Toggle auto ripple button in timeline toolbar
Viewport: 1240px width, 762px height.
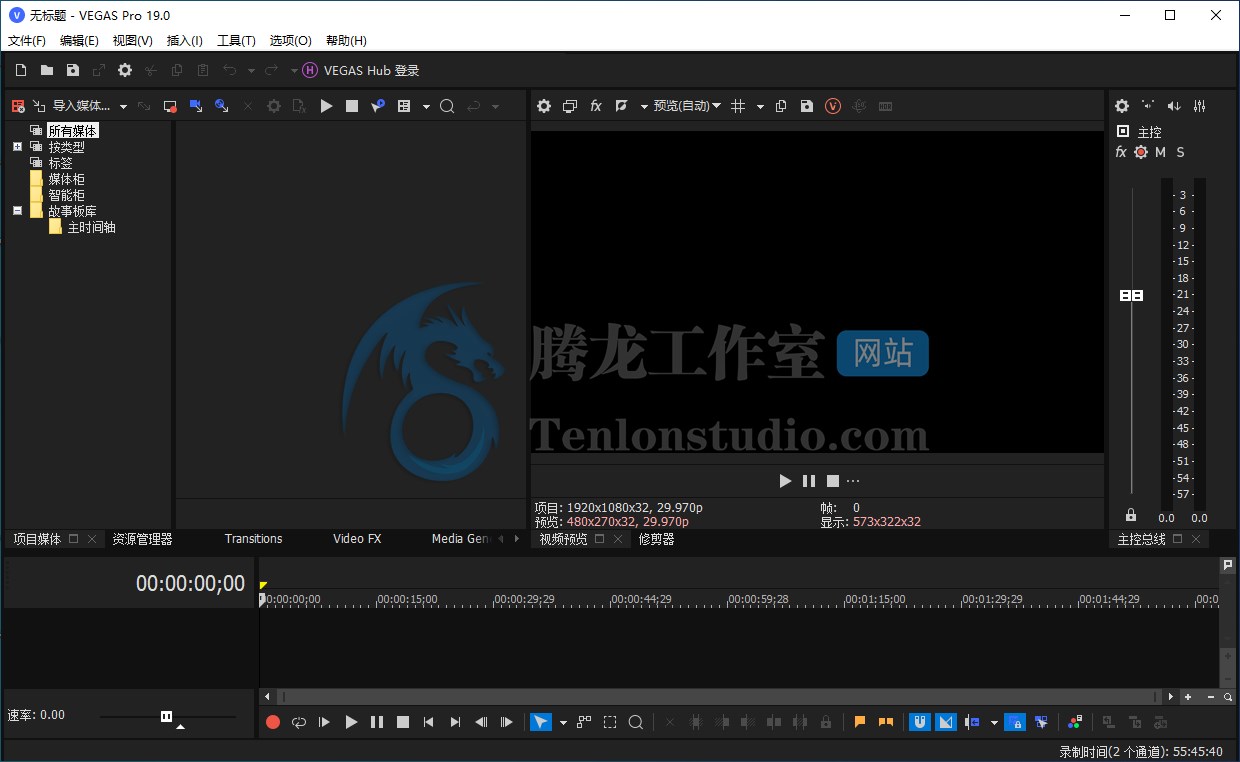click(972, 722)
